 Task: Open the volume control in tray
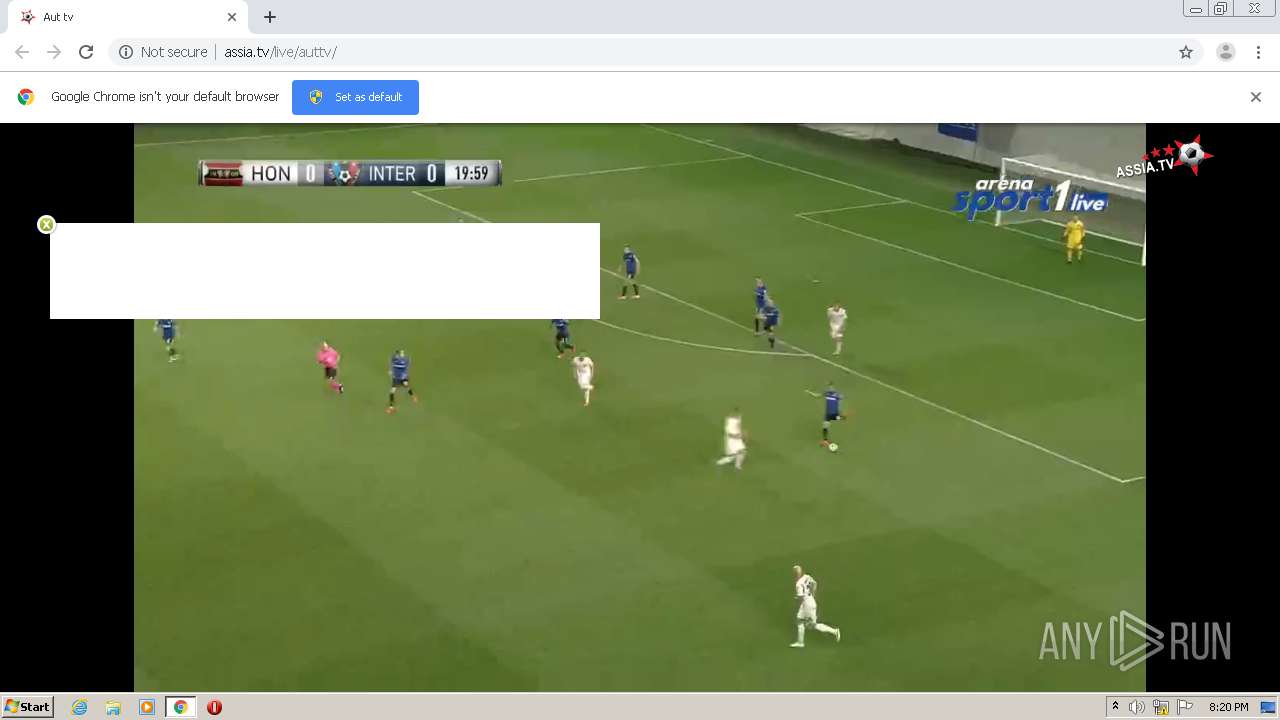[x=1137, y=707]
